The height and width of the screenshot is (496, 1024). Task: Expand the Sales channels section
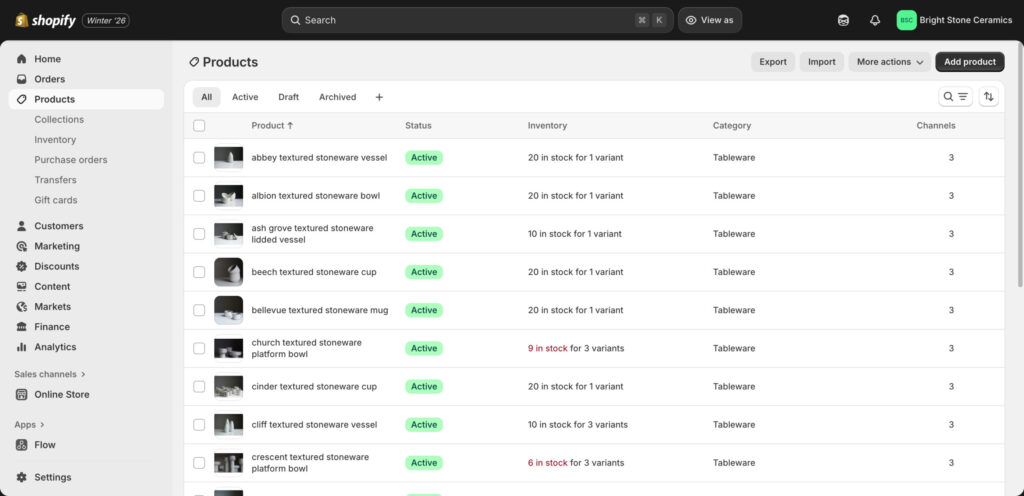(x=50, y=374)
